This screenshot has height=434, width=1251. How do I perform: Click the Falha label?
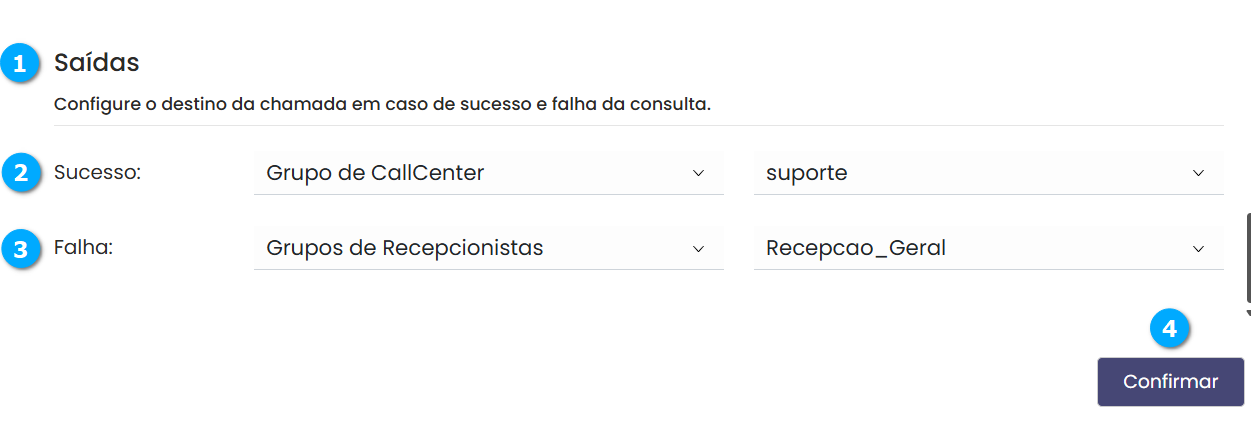(x=83, y=247)
